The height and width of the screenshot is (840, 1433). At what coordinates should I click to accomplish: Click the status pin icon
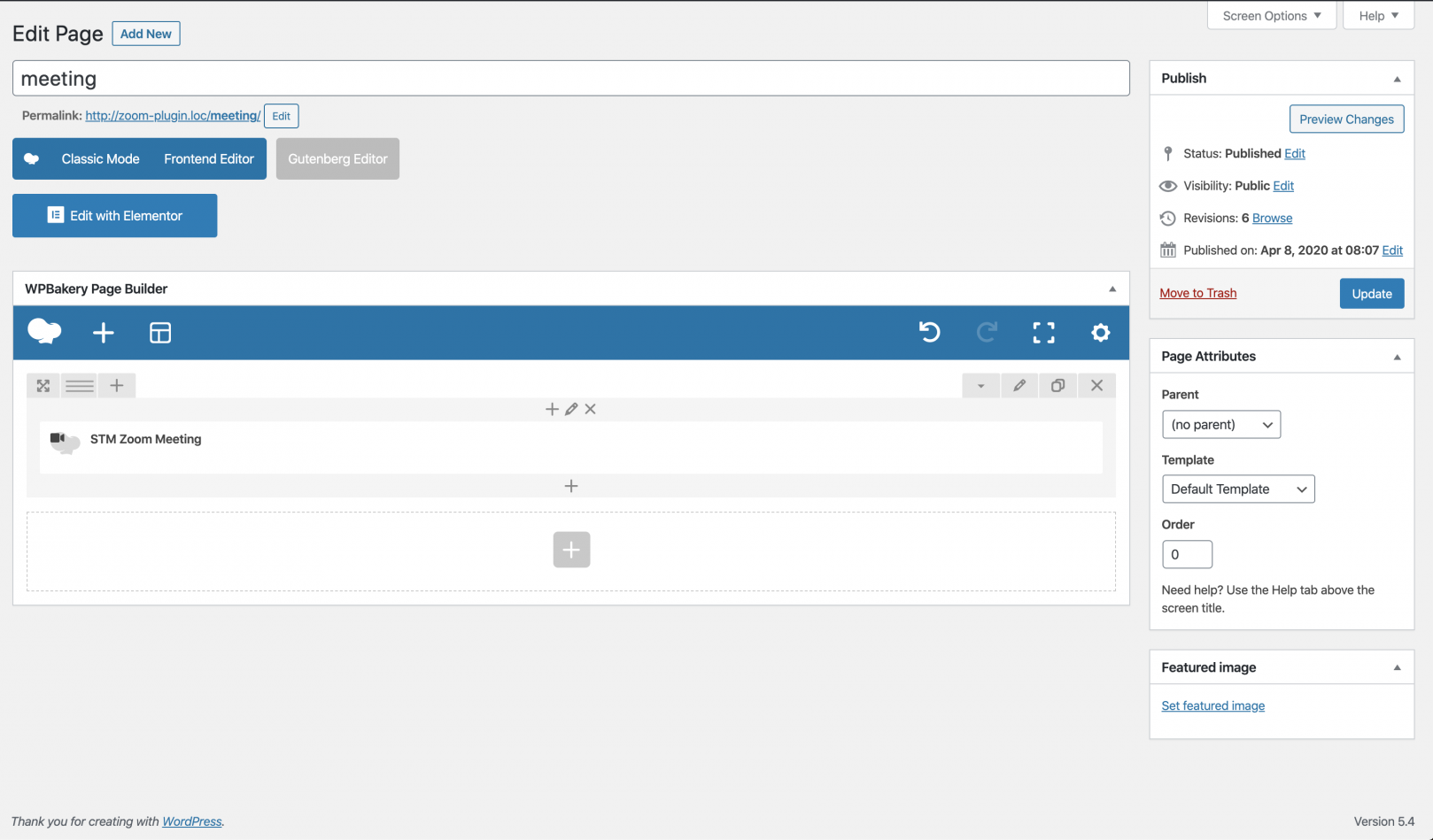click(x=1168, y=153)
